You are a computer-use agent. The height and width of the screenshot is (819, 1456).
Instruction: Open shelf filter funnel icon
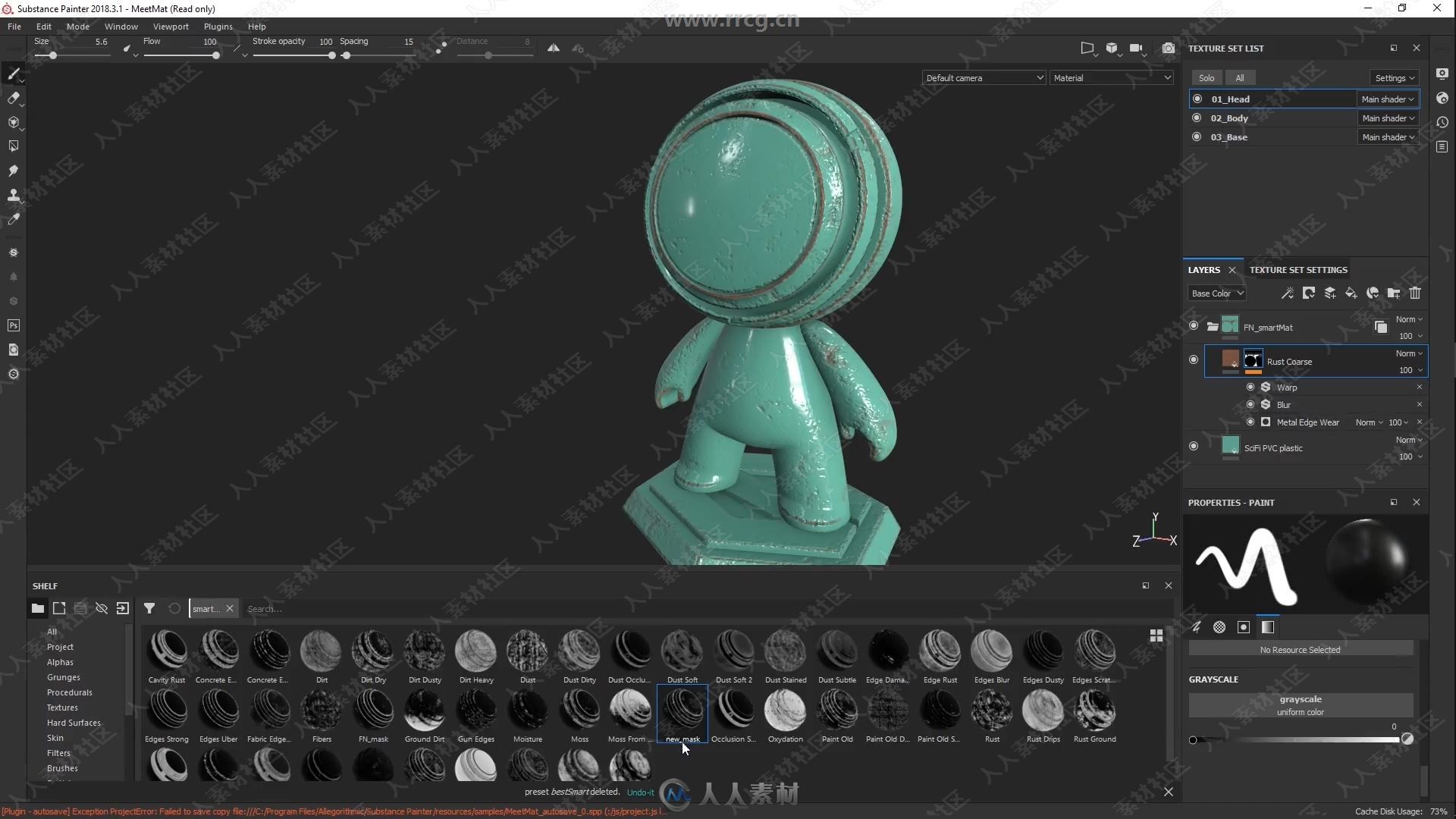(149, 608)
